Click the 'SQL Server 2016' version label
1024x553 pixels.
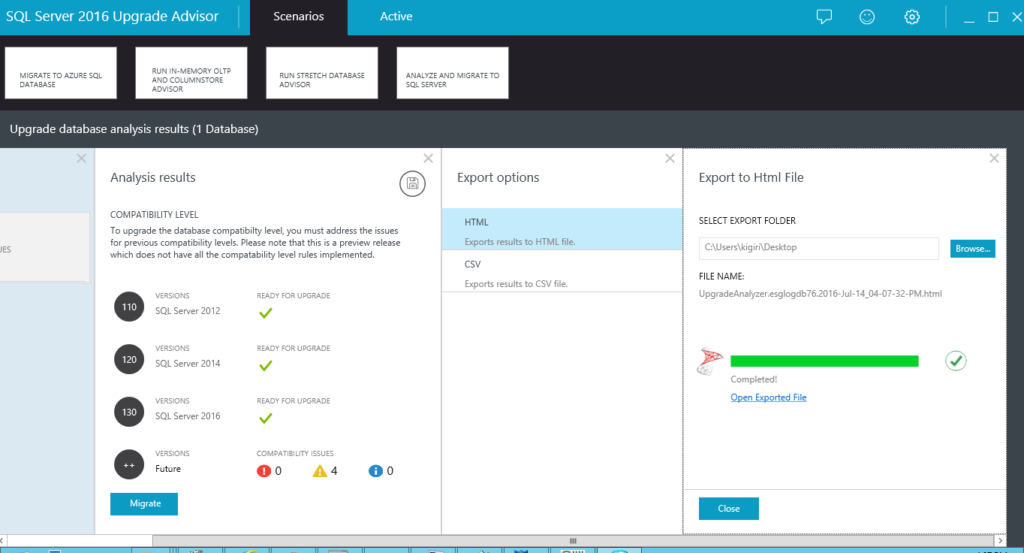click(187, 416)
